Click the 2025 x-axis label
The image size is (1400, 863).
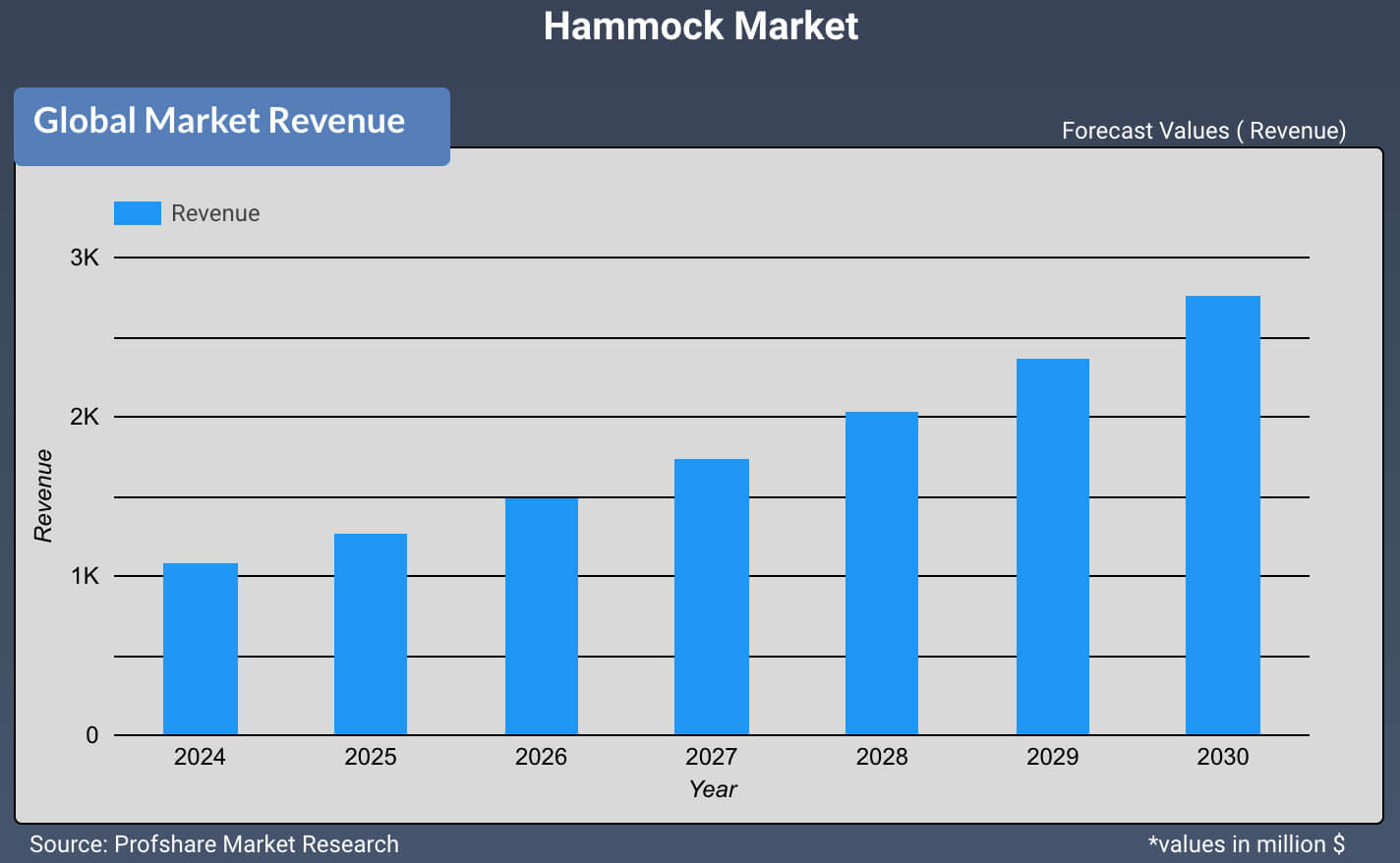tap(371, 757)
